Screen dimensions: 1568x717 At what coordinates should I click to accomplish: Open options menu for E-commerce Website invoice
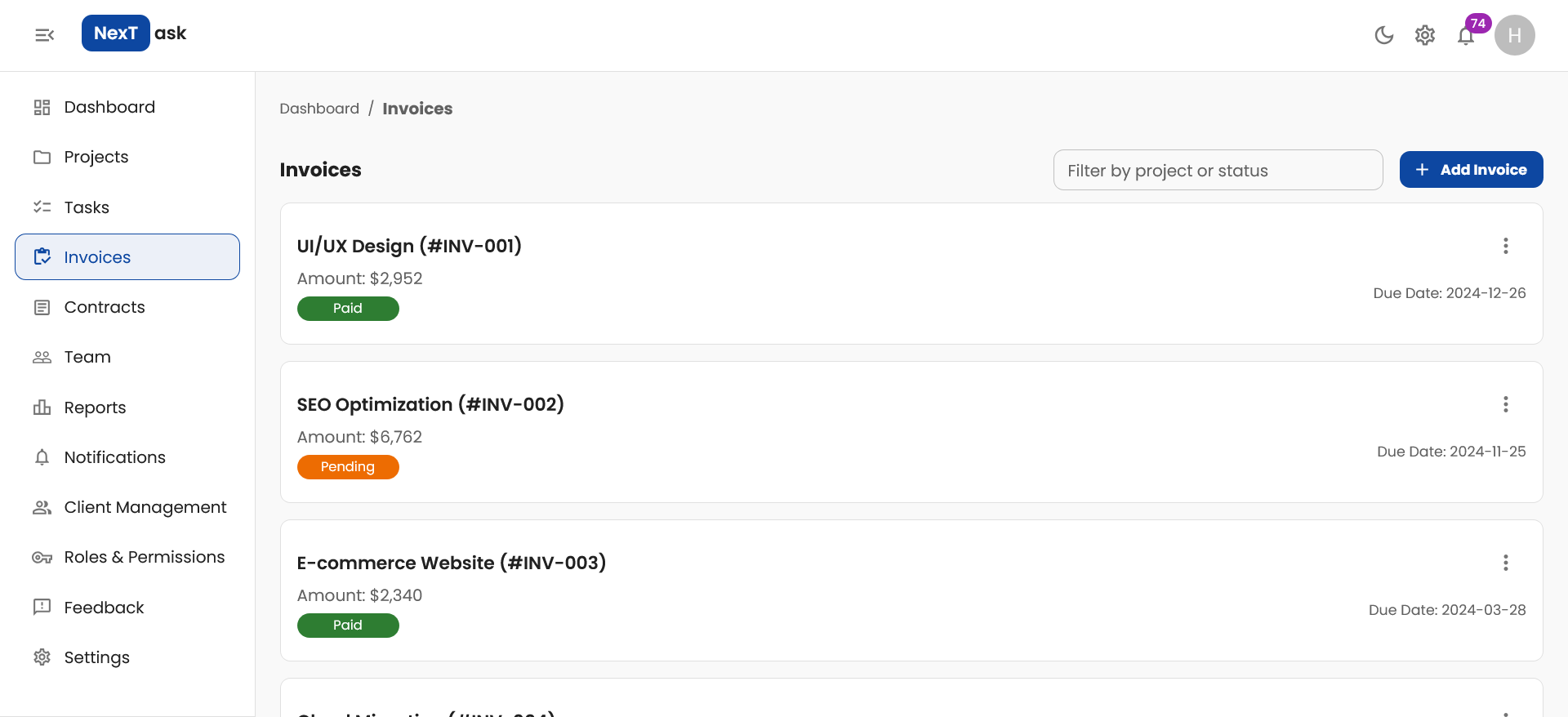coord(1506,563)
